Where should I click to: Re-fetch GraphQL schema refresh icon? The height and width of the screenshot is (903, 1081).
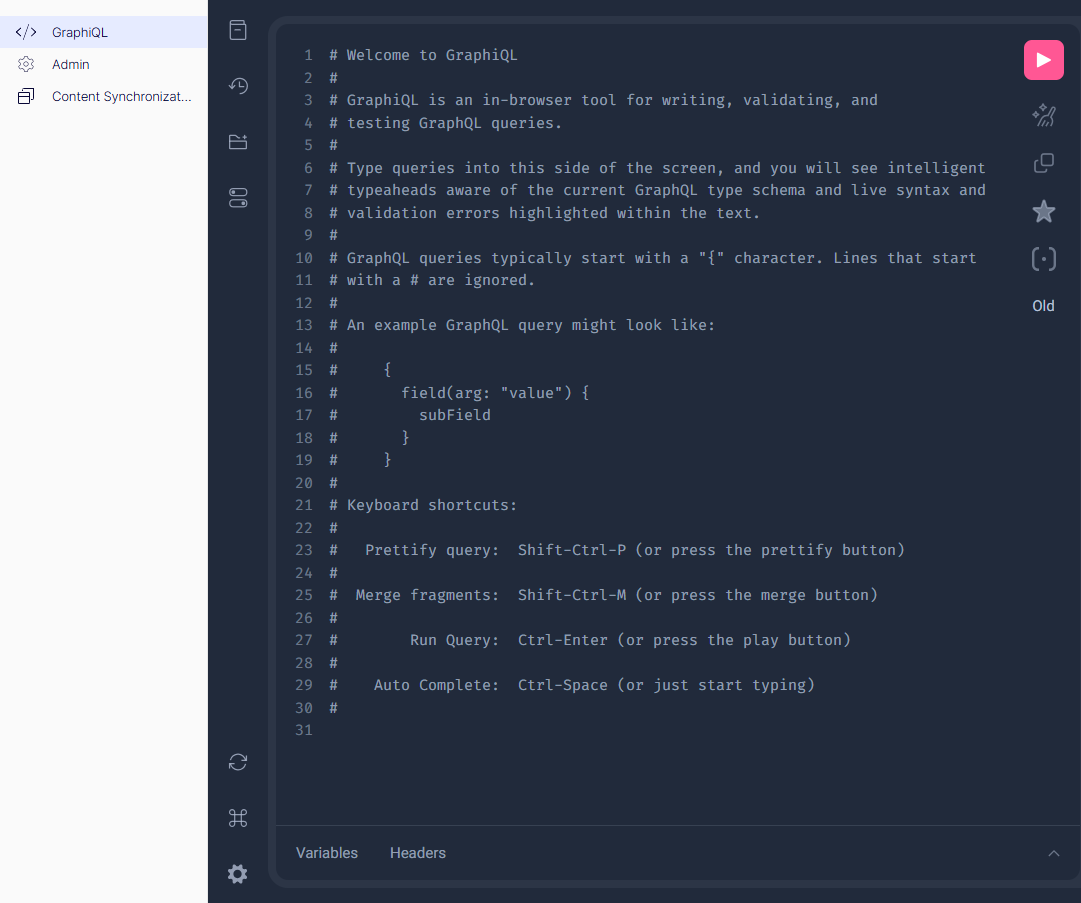238,762
